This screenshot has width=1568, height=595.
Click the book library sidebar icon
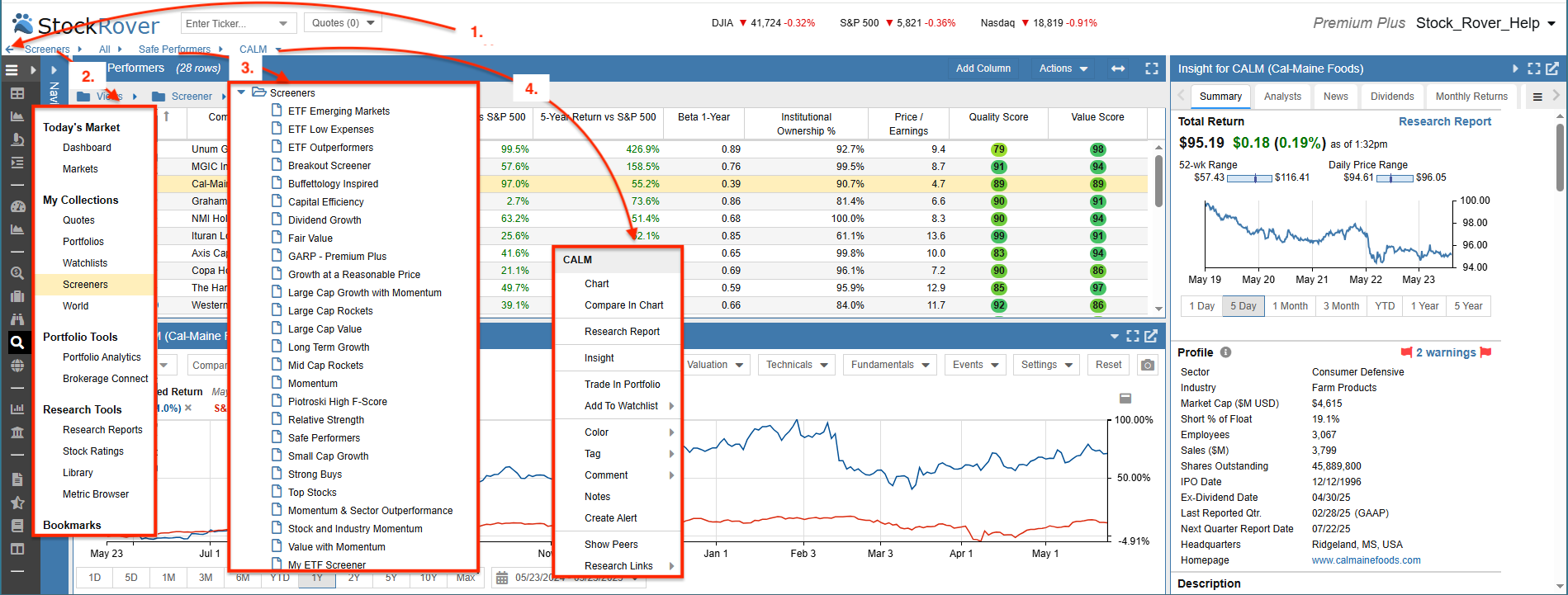pos(17,526)
